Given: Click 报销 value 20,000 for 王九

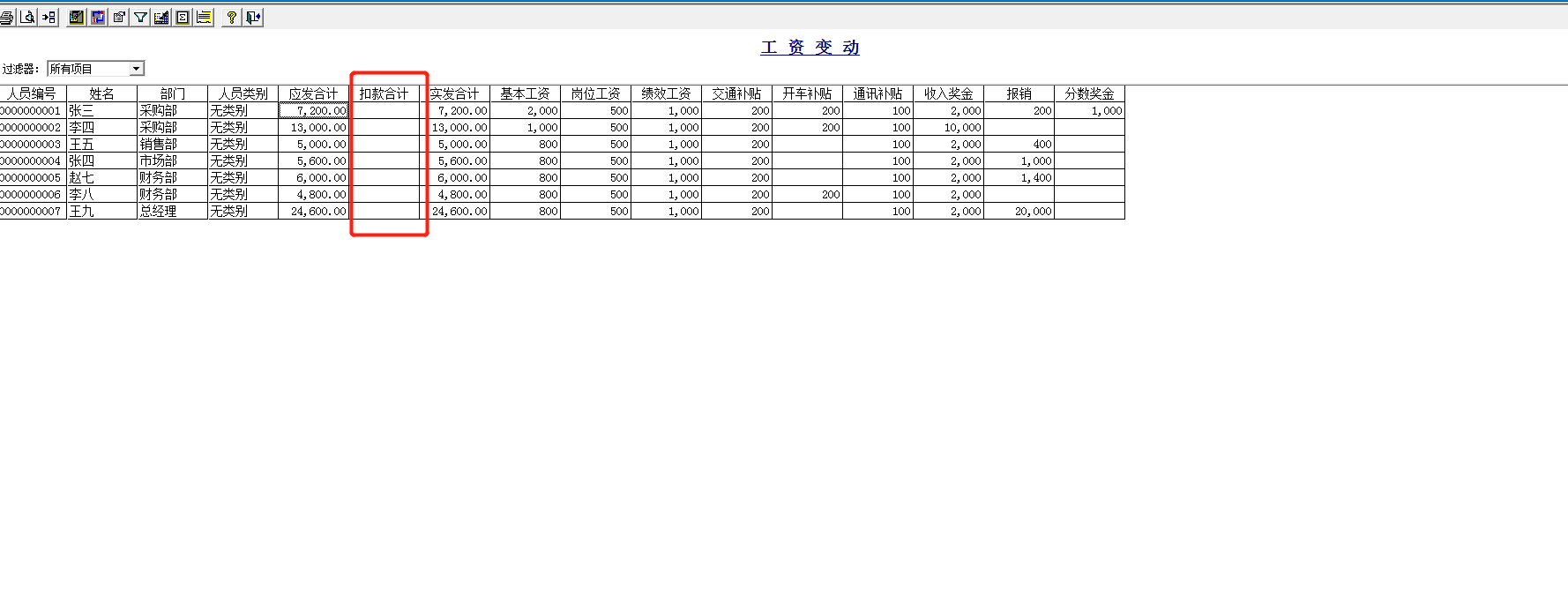Looking at the screenshot, I should (x=1019, y=211).
